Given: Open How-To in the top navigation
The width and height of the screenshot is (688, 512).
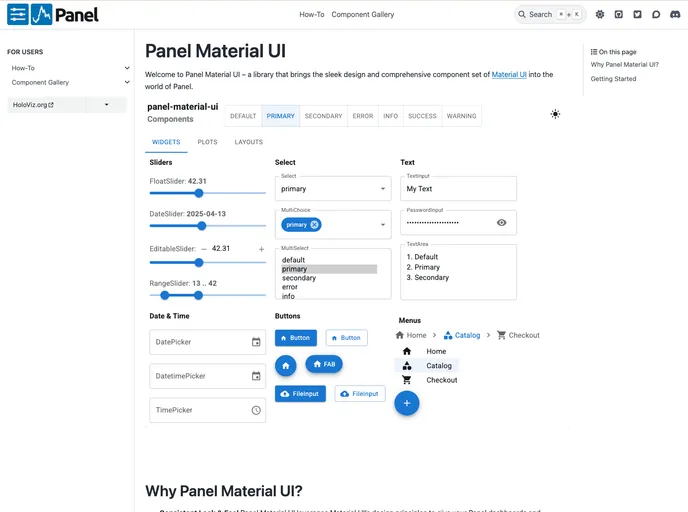Looking at the screenshot, I should (x=312, y=14).
